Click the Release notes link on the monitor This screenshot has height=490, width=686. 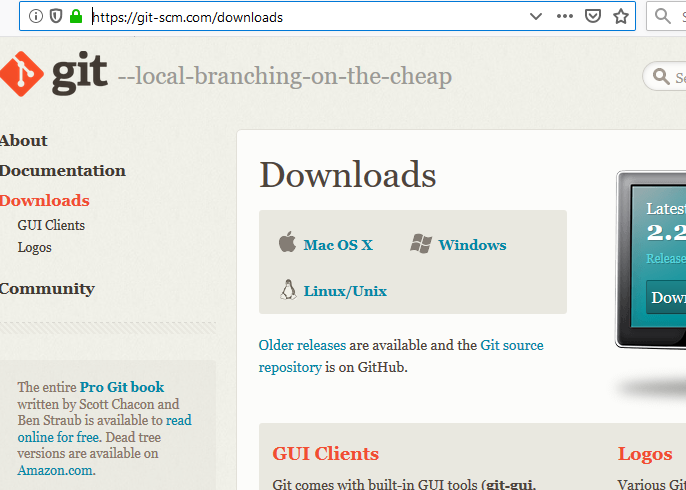click(x=666, y=259)
